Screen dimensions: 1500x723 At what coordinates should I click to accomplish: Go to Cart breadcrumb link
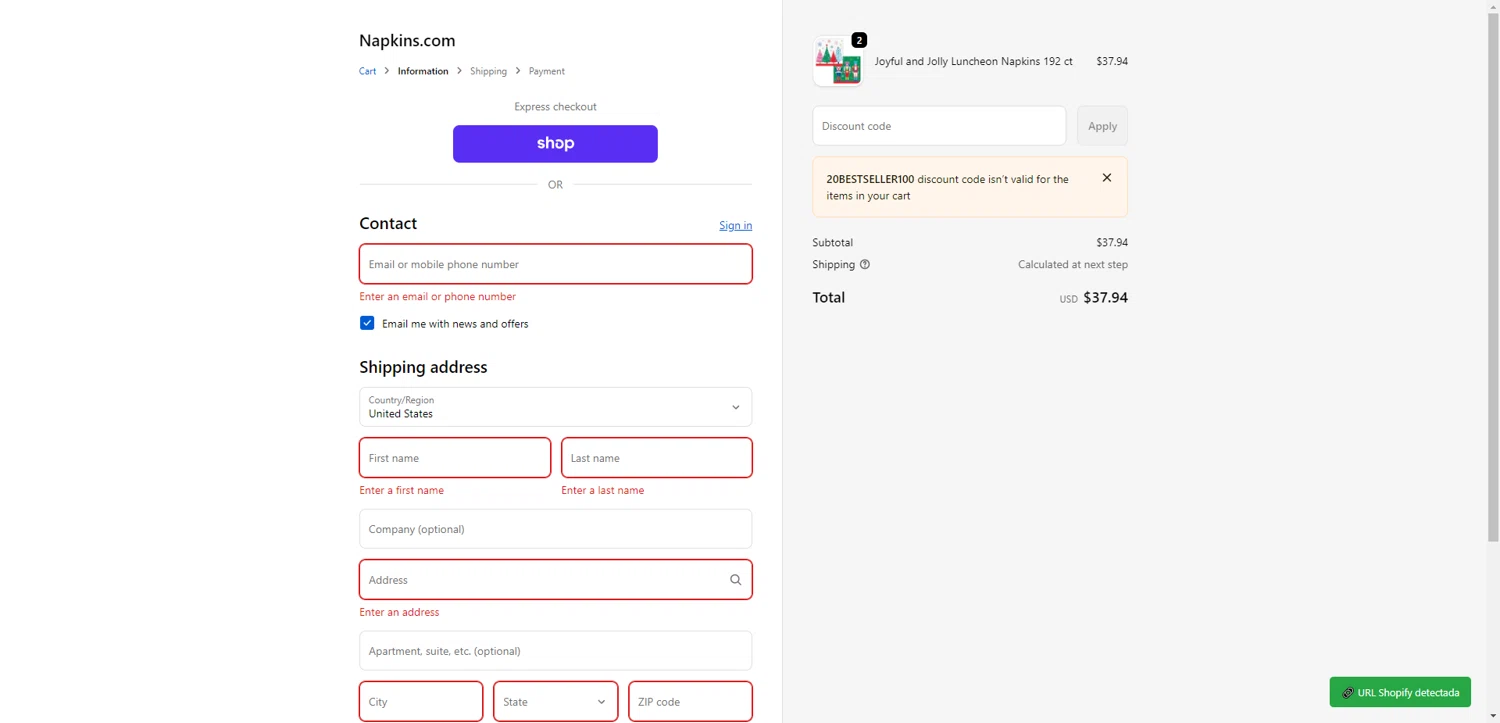tap(367, 71)
